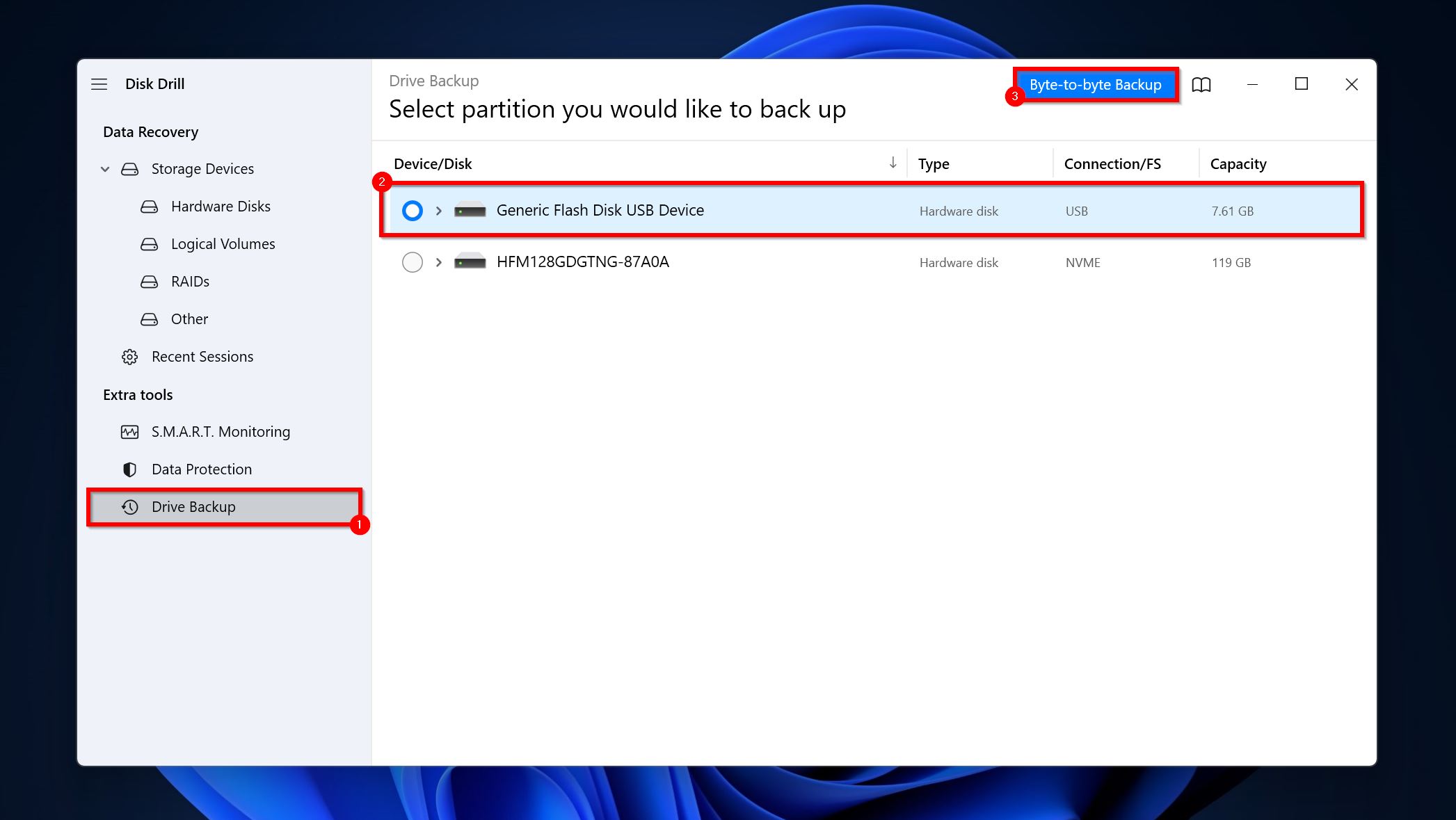Click the RAIDs sidebar item
Viewport: 1456px width, 820px height.
pyautogui.click(x=190, y=281)
